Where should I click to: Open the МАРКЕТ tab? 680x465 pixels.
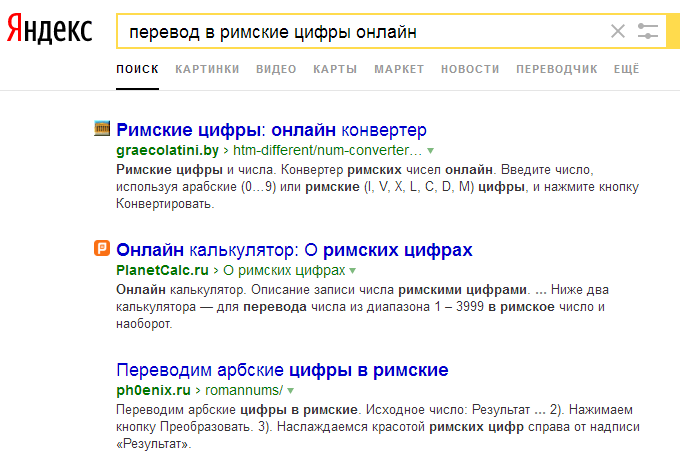[x=399, y=69]
